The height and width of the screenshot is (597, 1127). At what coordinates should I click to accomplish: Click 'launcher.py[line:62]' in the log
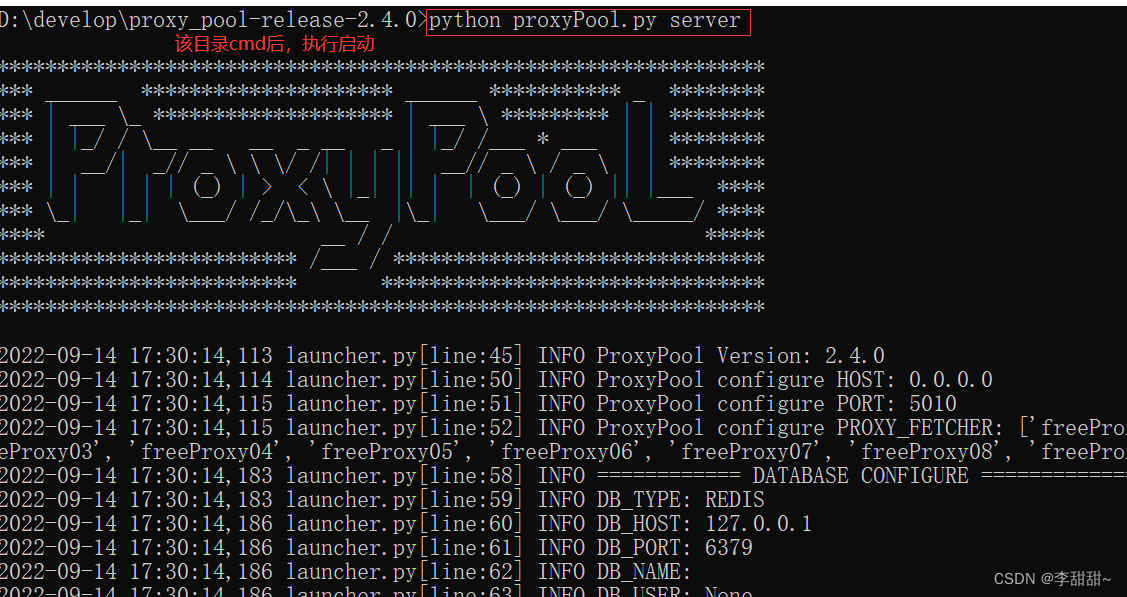point(405,572)
